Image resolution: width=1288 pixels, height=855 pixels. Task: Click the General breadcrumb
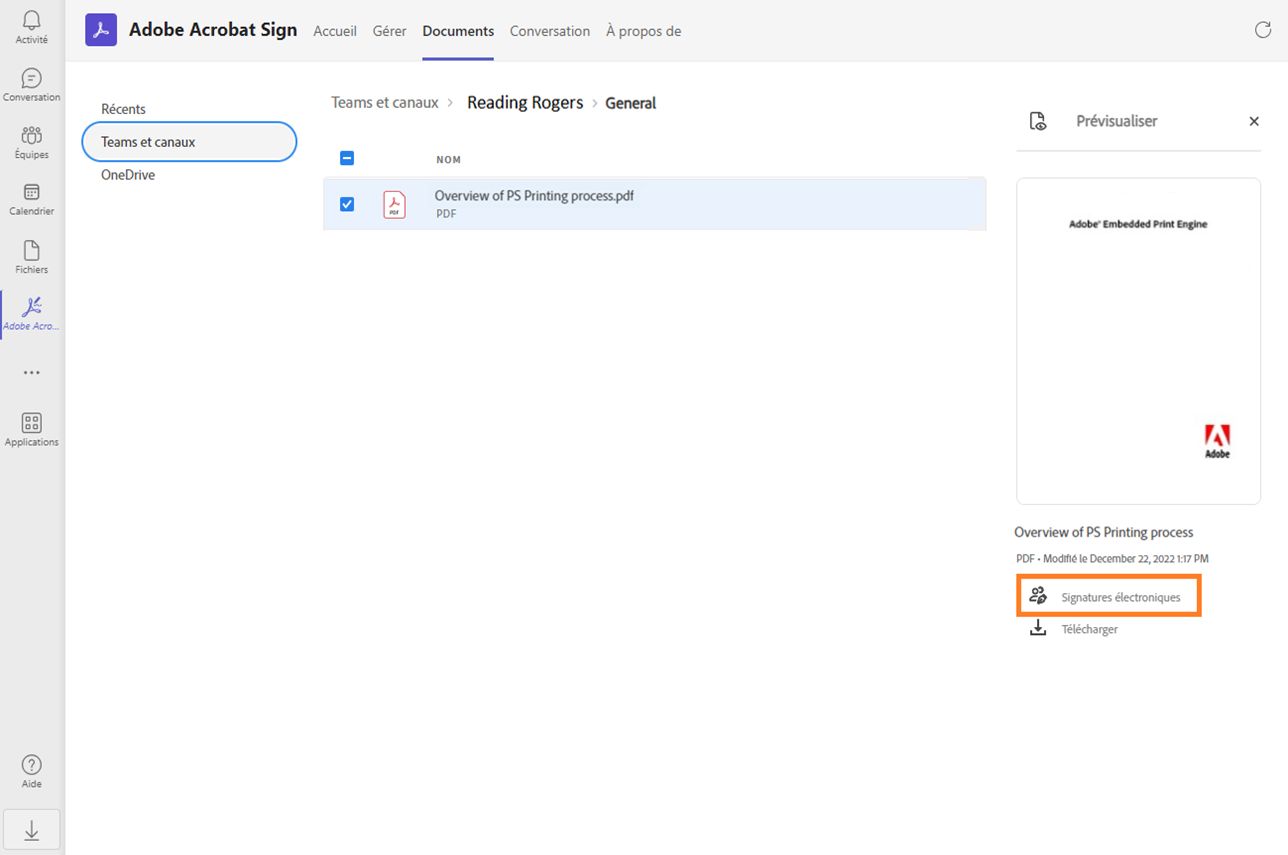coord(631,103)
